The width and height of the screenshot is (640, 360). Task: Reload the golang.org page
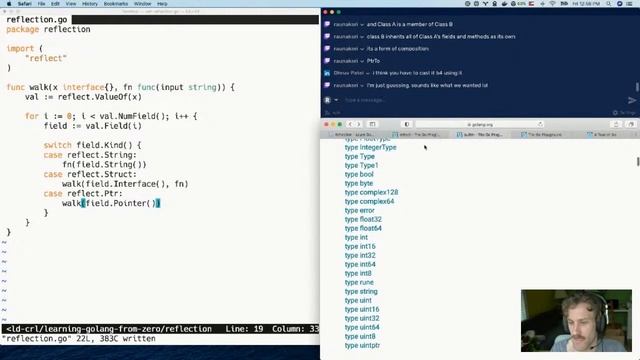(x=540, y=124)
